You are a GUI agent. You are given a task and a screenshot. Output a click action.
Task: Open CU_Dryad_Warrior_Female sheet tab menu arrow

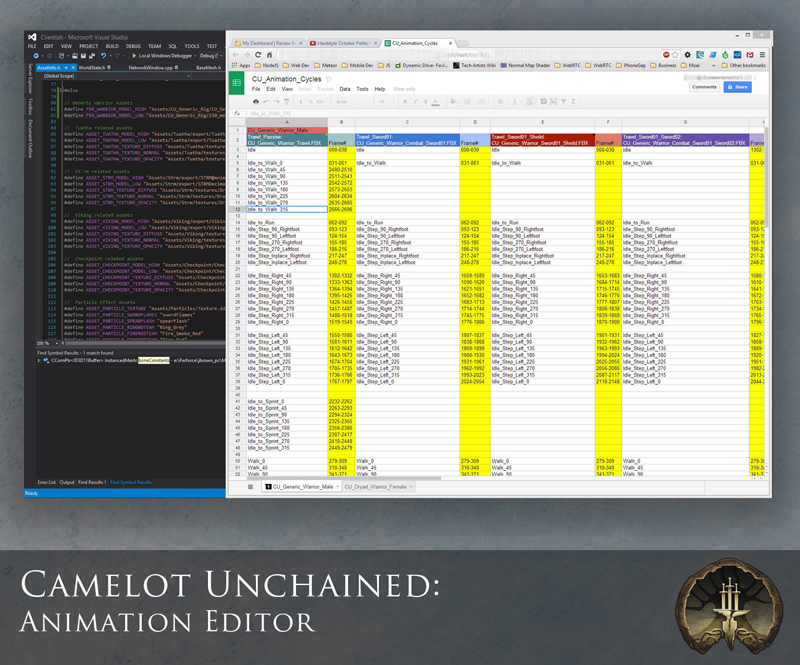coord(411,487)
